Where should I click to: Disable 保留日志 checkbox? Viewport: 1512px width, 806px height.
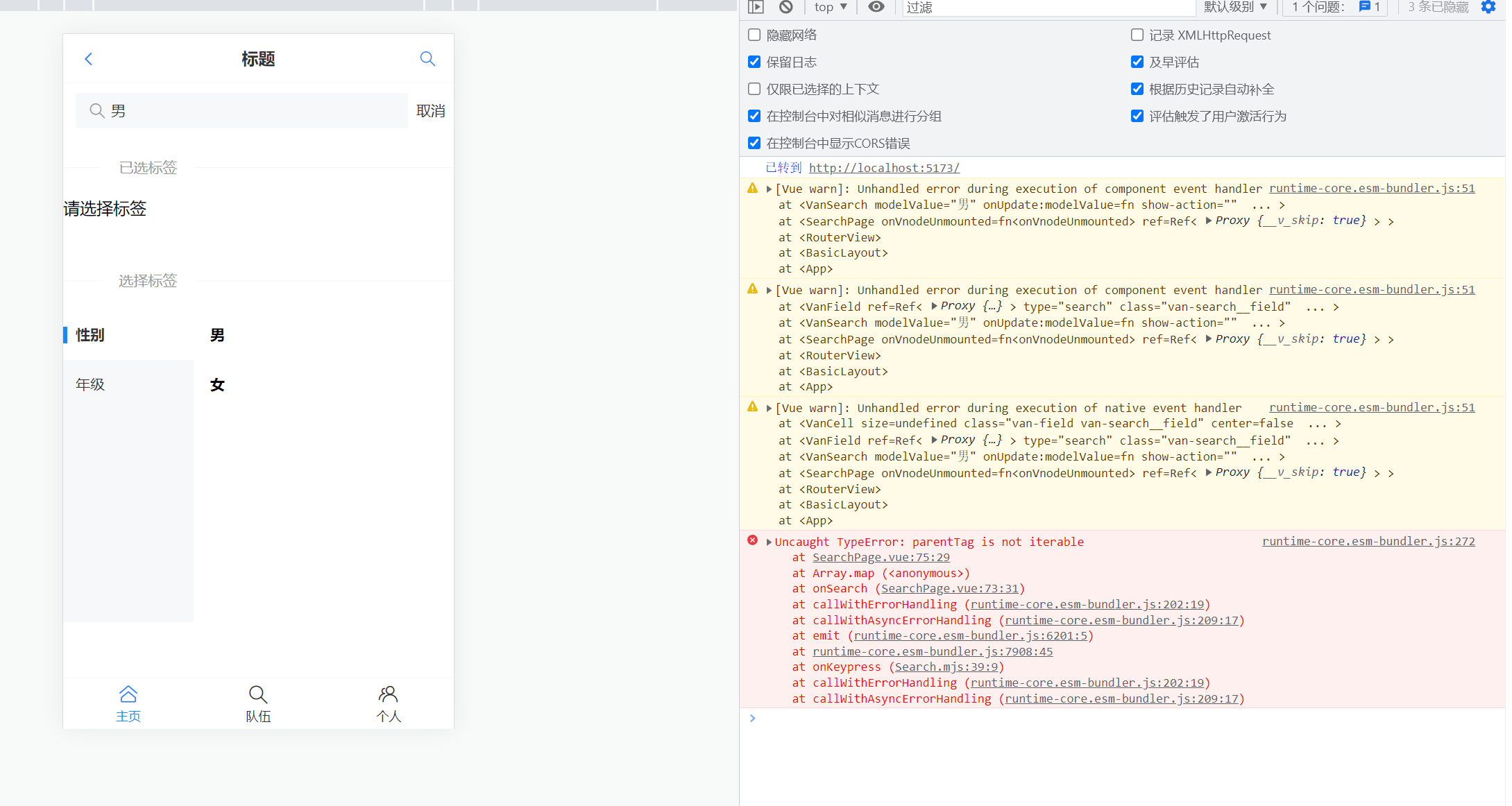click(754, 62)
